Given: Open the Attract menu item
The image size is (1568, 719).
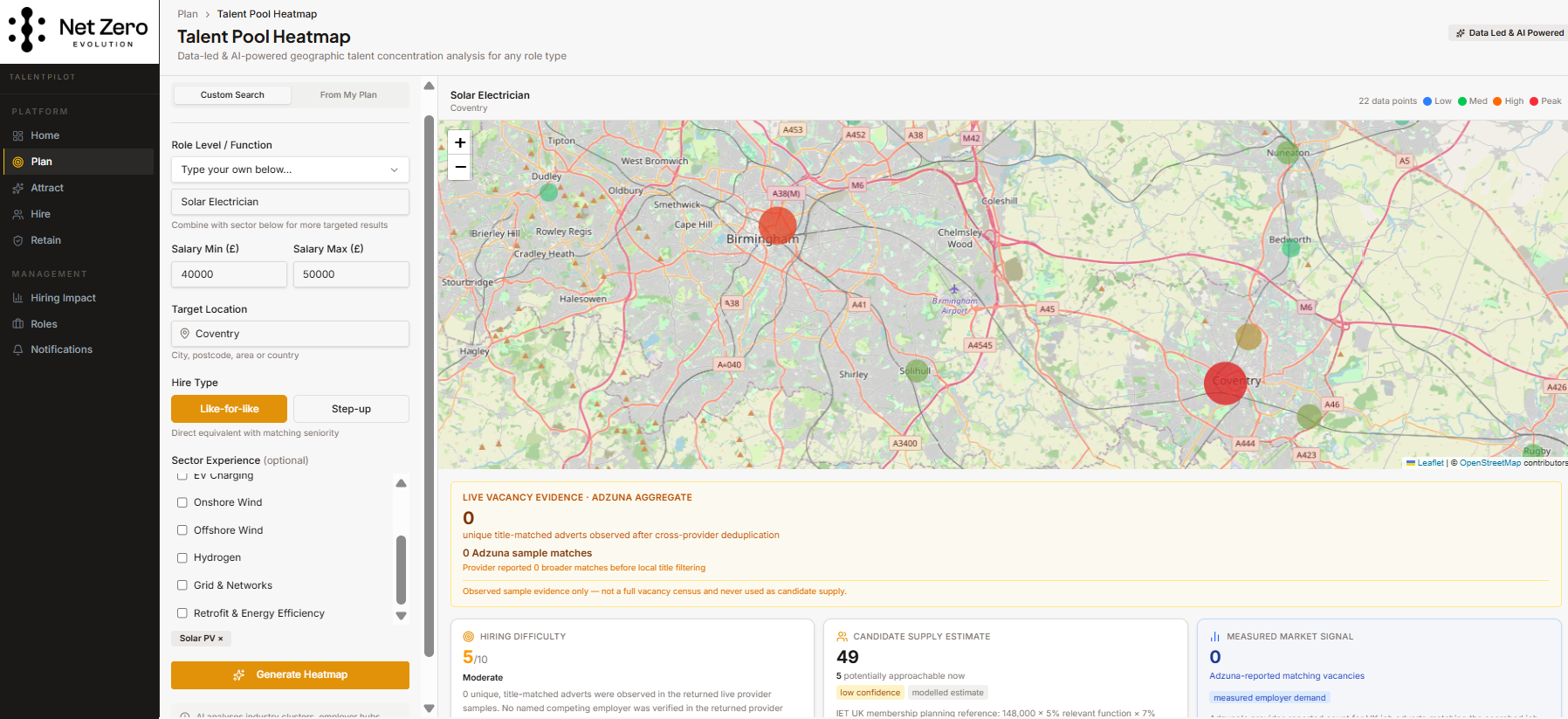Looking at the screenshot, I should pyautogui.click(x=79, y=188).
